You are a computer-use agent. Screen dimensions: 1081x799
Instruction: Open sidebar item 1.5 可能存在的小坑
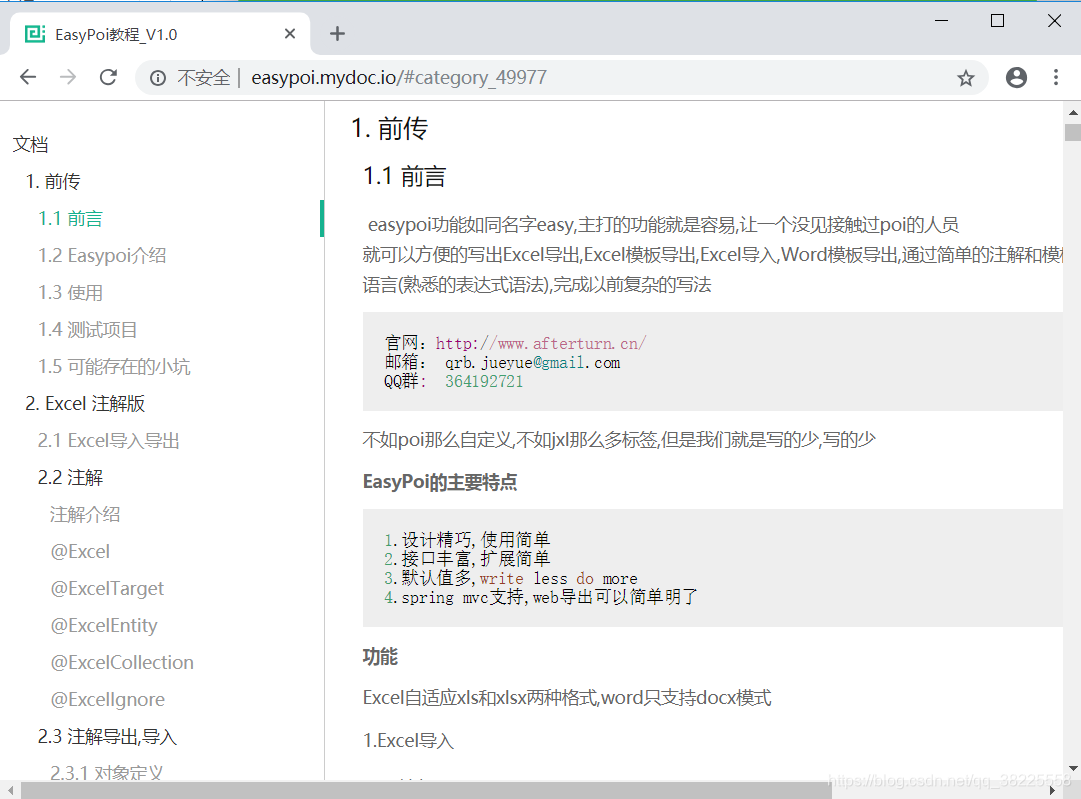point(114,367)
